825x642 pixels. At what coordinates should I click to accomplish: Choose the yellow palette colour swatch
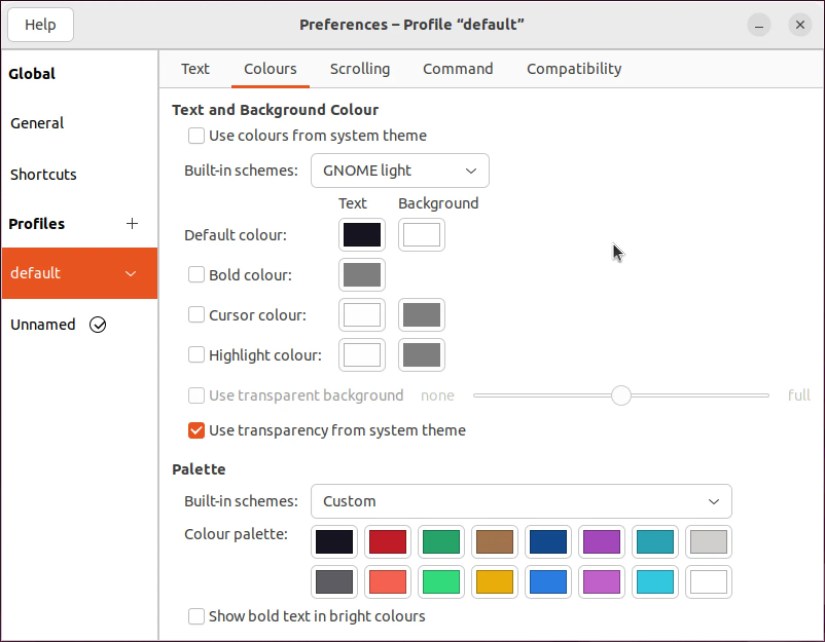(494, 581)
